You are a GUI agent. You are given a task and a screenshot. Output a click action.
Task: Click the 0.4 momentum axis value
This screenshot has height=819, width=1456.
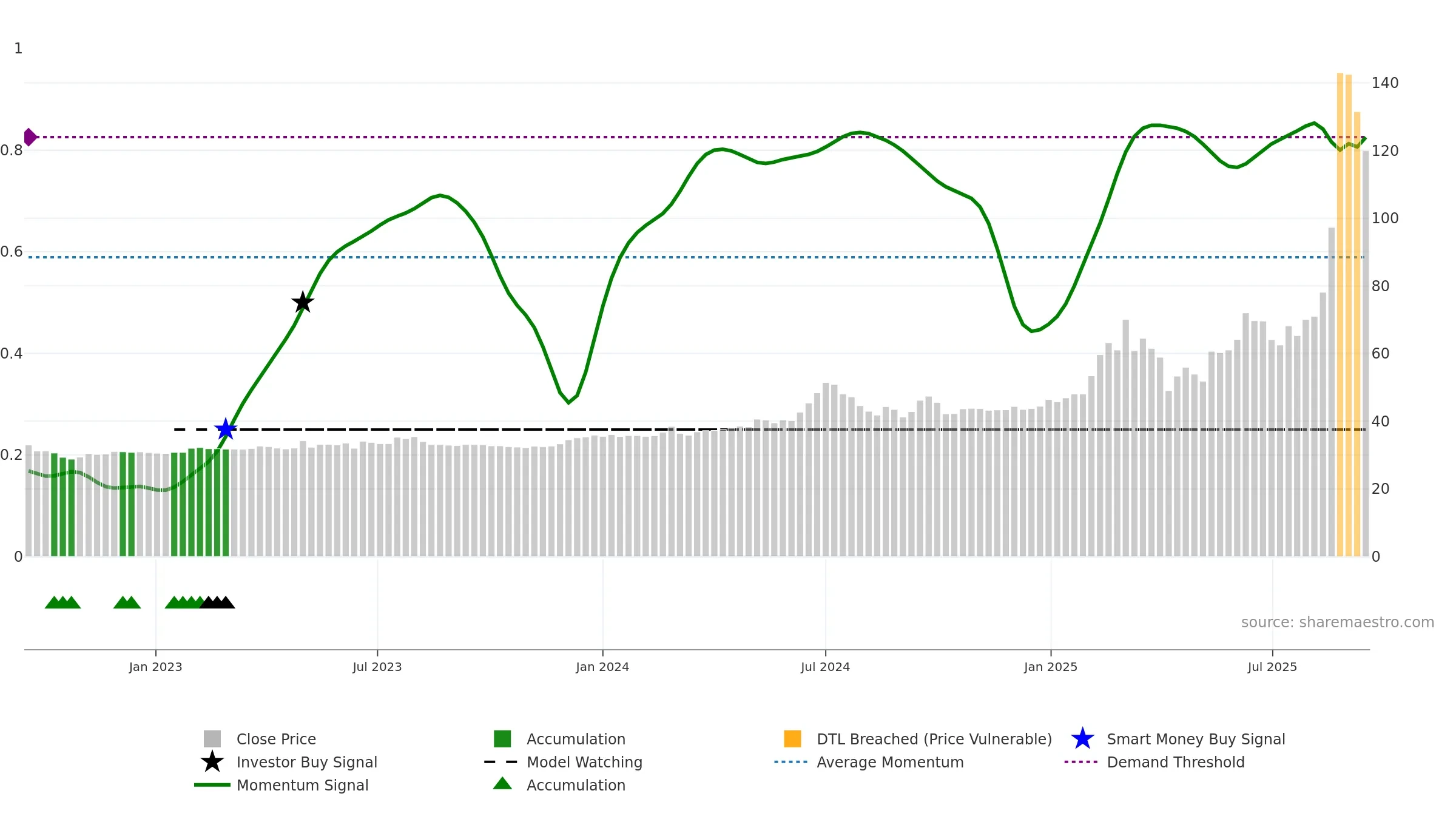coord(12,354)
